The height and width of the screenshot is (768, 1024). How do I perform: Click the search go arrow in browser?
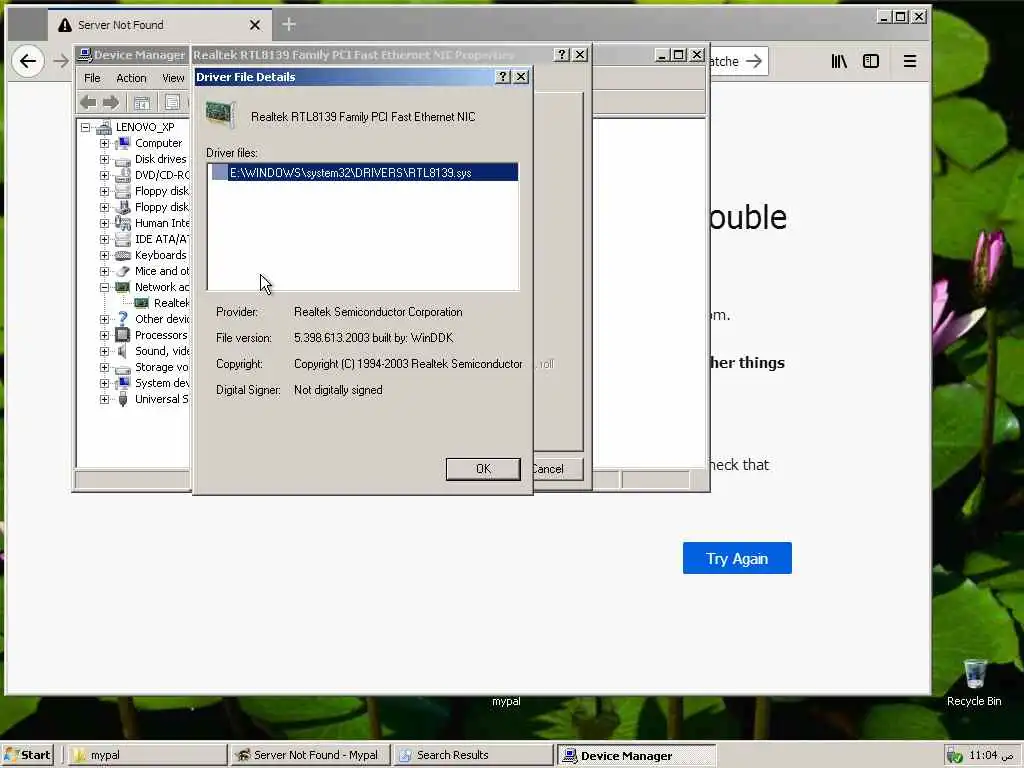click(754, 61)
